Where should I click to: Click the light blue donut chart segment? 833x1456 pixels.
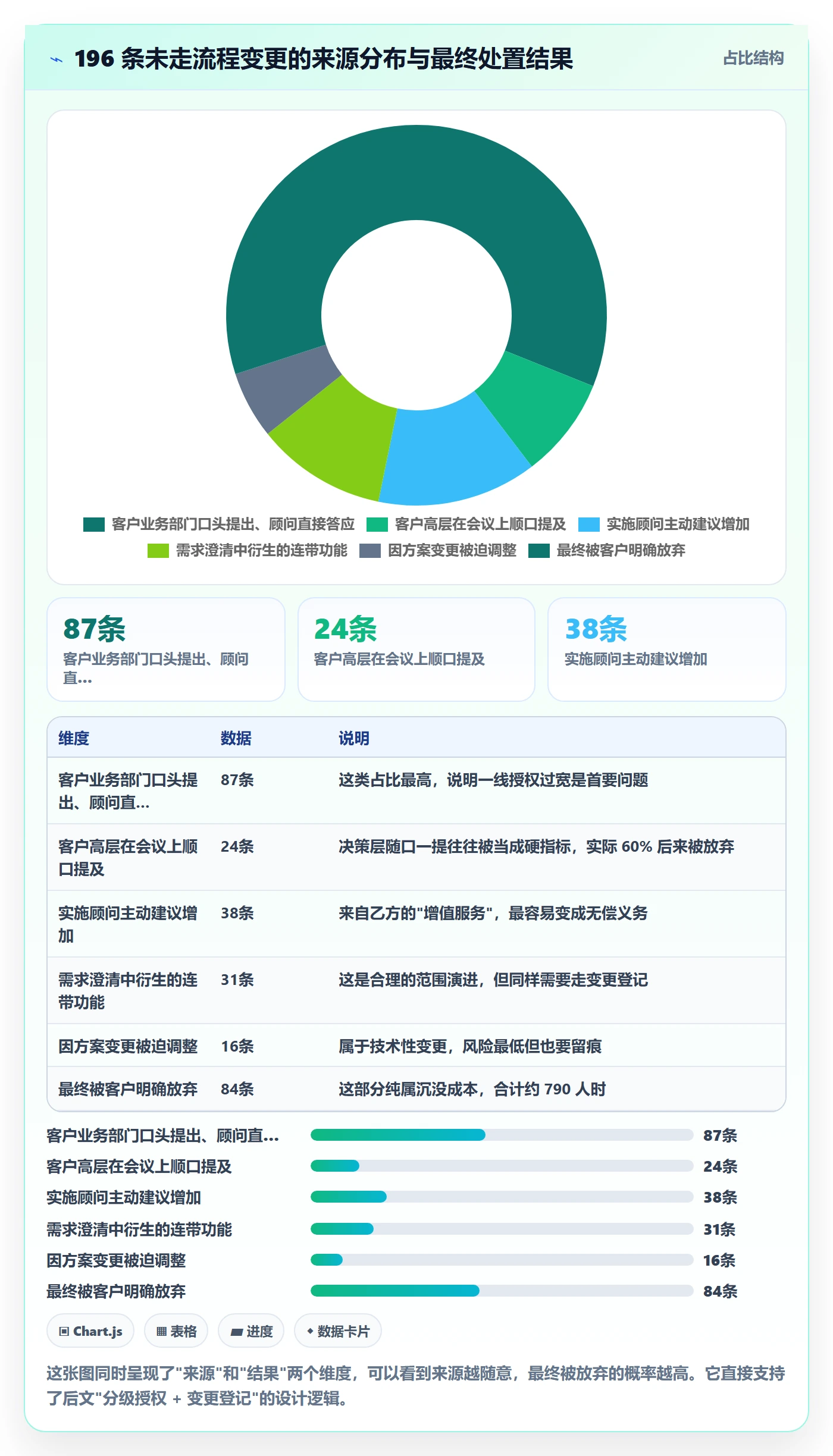point(452,455)
